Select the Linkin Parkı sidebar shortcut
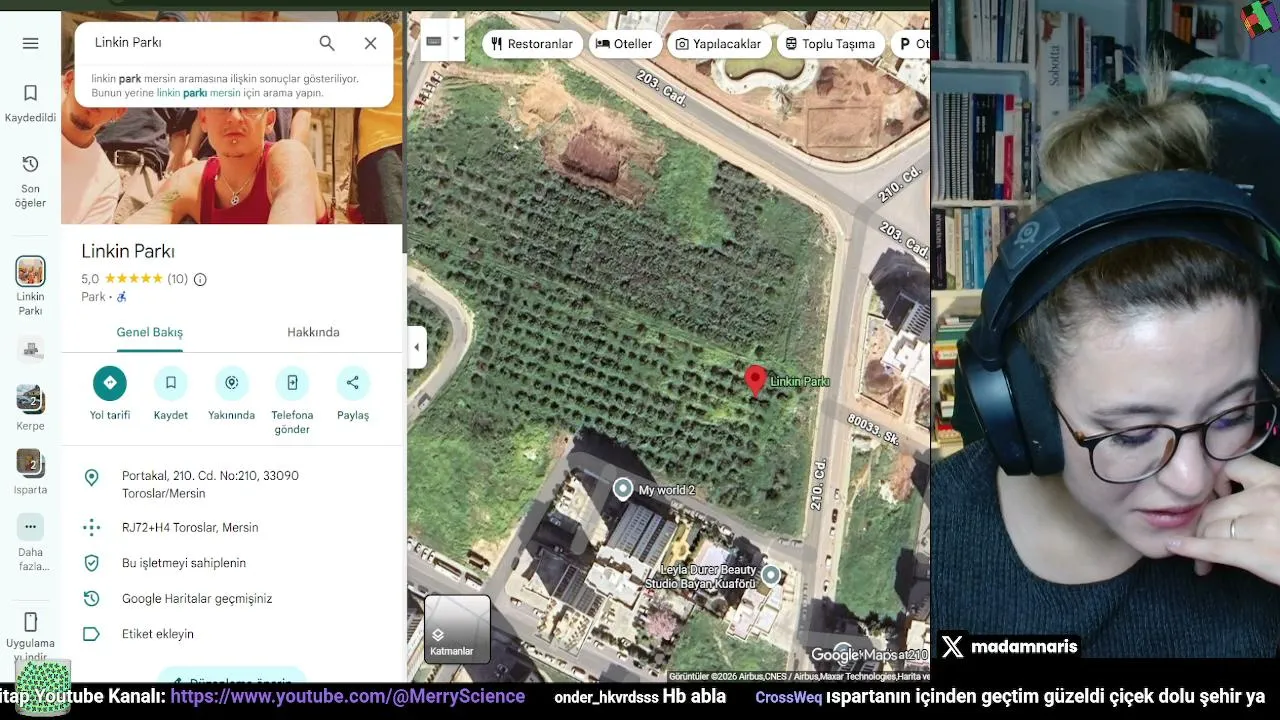1280x720 pixels. [x=30, y=285]
